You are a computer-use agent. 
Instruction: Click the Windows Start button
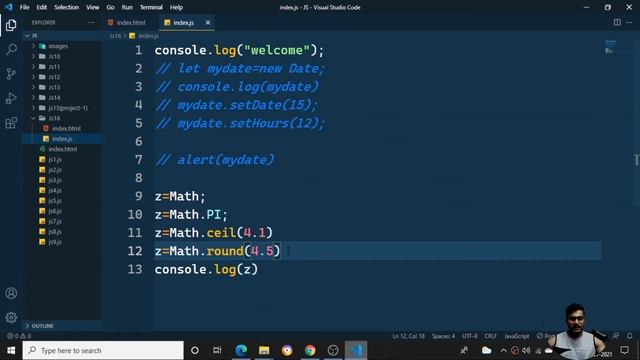(x=11, y=350)
